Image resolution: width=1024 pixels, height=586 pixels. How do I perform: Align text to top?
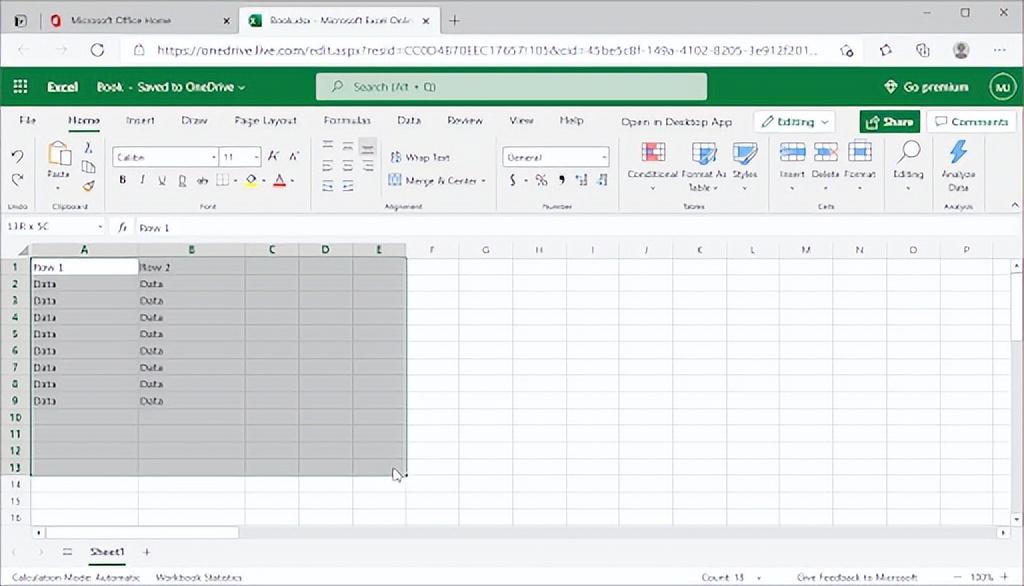328,145
